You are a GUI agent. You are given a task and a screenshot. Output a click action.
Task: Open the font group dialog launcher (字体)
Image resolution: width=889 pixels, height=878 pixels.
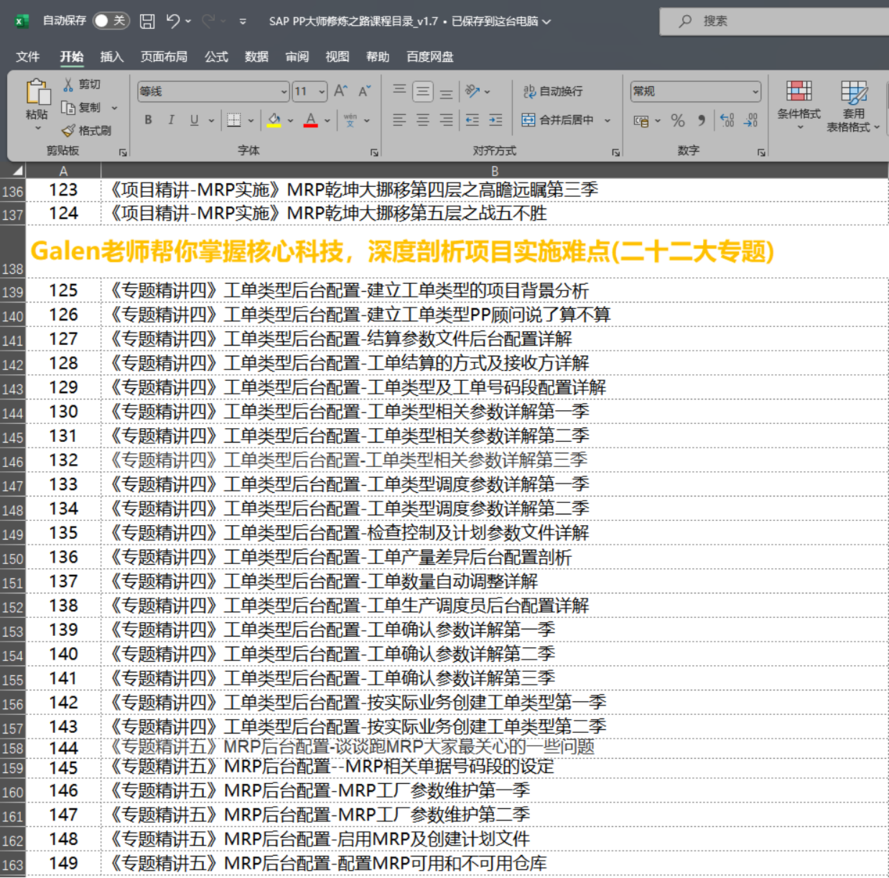click(374, 152)
